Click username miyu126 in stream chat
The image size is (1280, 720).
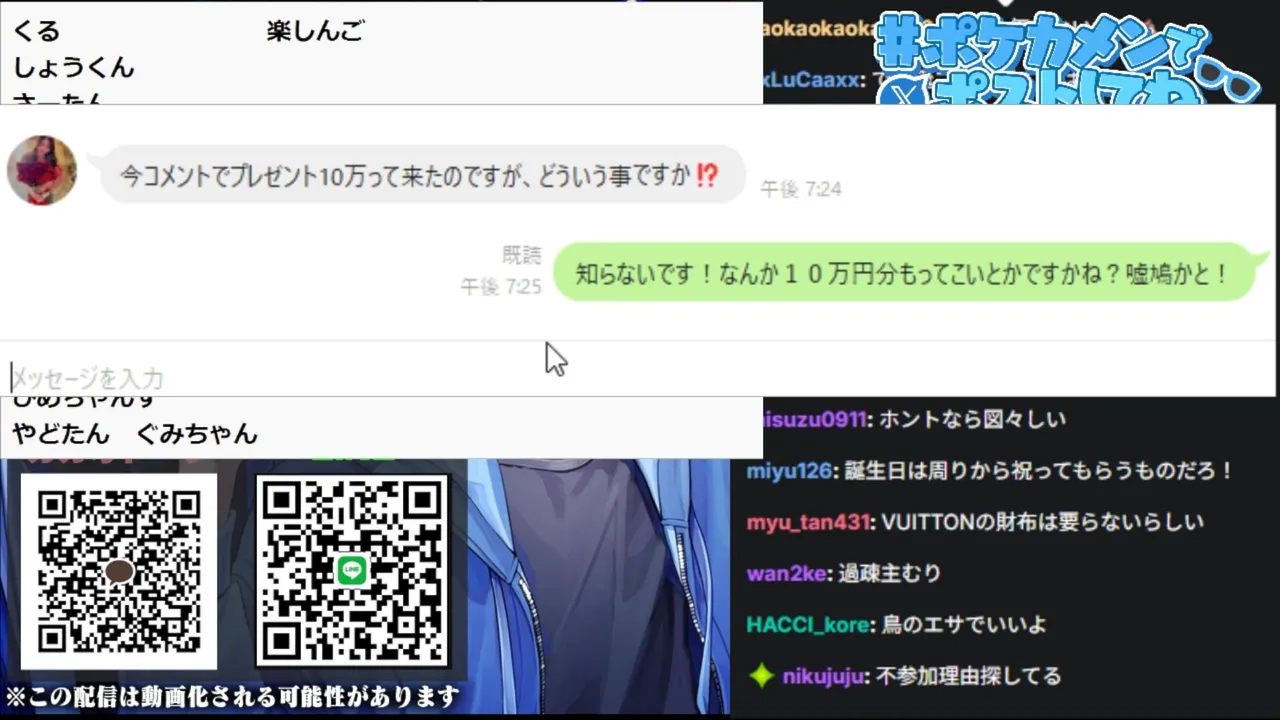pyautogui.click(x=789, y=470)
